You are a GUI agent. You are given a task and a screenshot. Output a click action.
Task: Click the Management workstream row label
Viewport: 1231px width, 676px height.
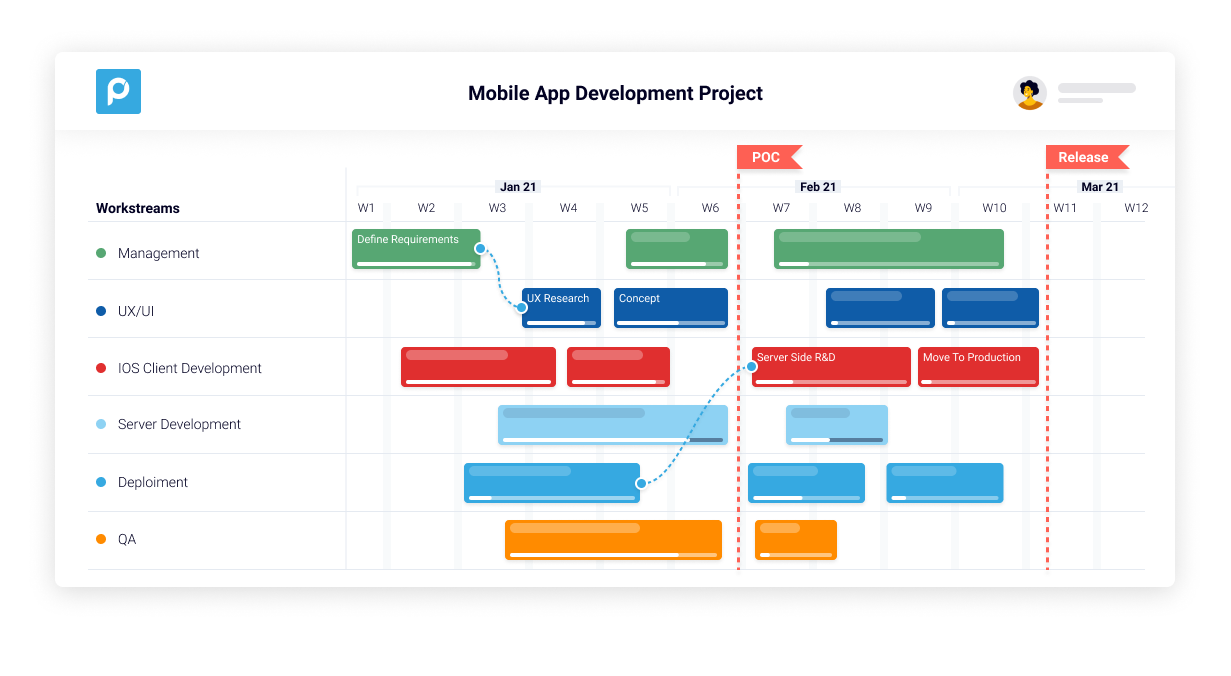point(159,253)
